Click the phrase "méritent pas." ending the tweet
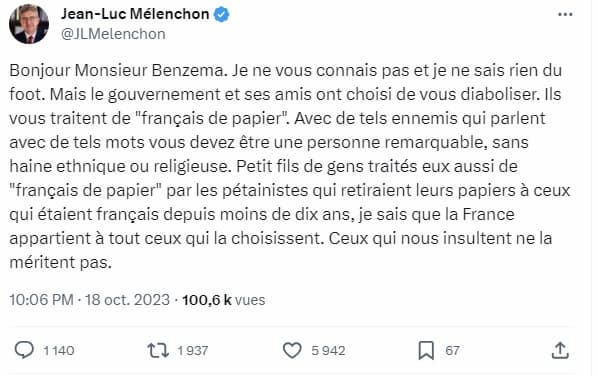598x376 pixels. click(x=61, y=262)
